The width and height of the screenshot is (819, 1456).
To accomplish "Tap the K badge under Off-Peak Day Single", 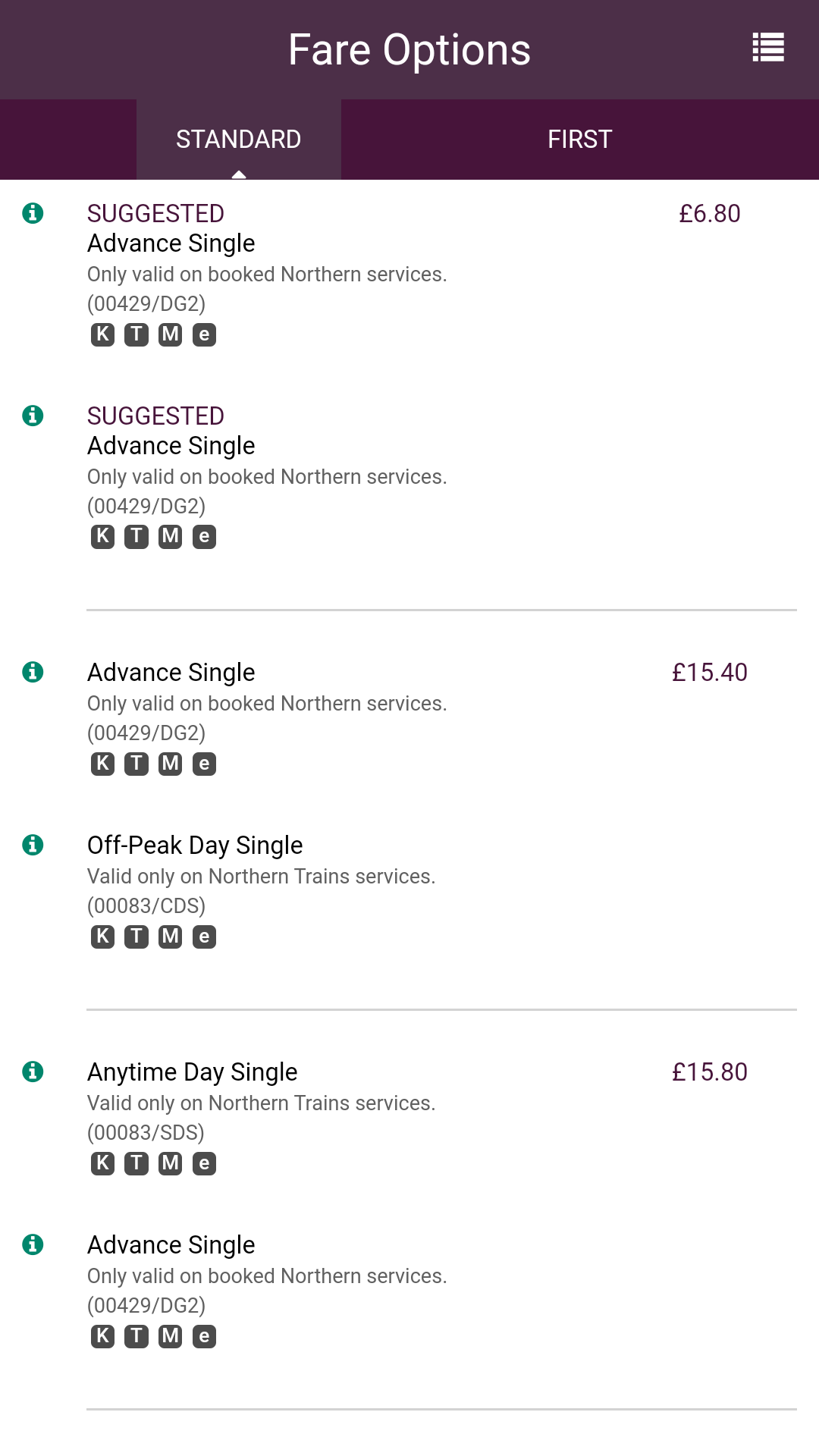I will click(x=102, y=937).
